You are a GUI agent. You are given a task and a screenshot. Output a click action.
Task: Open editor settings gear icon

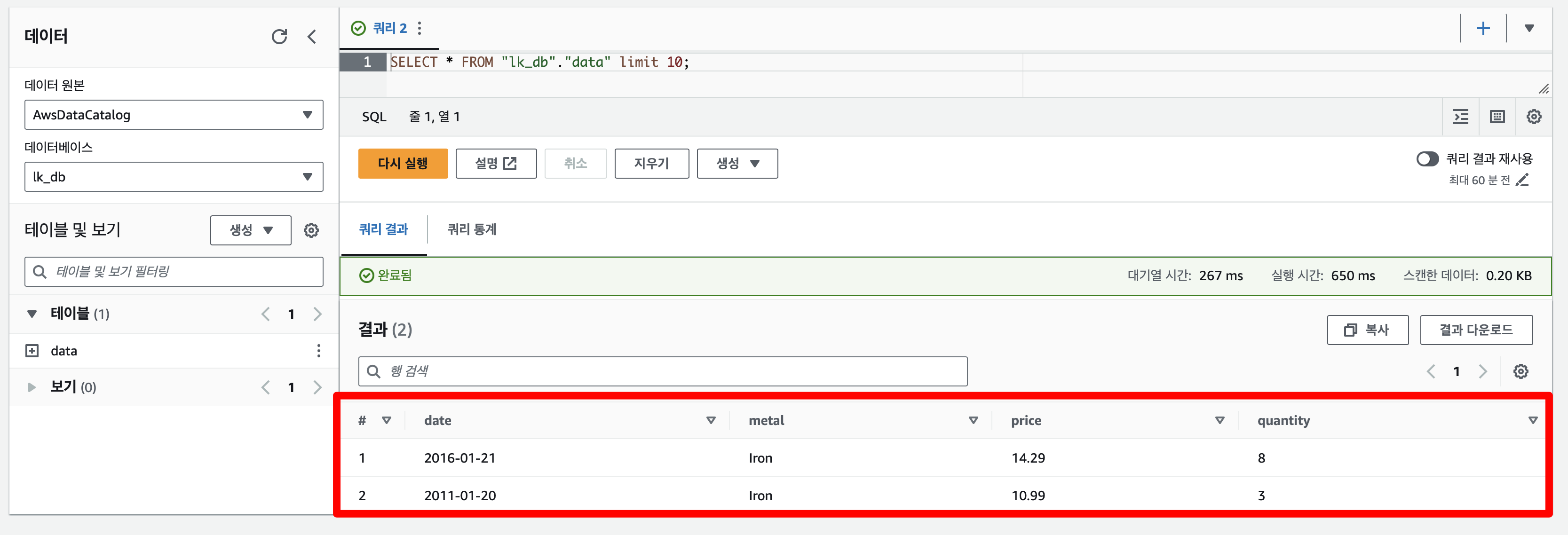tap(1533, 116)
